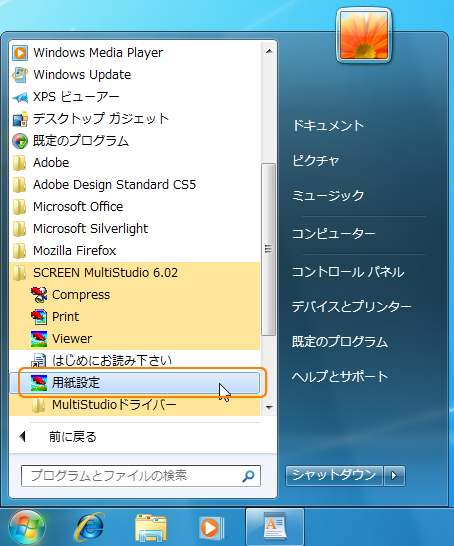Open the はじめにお読み下さい readme shortcut
The image size is (454, 546).
[x=135, y=360]
